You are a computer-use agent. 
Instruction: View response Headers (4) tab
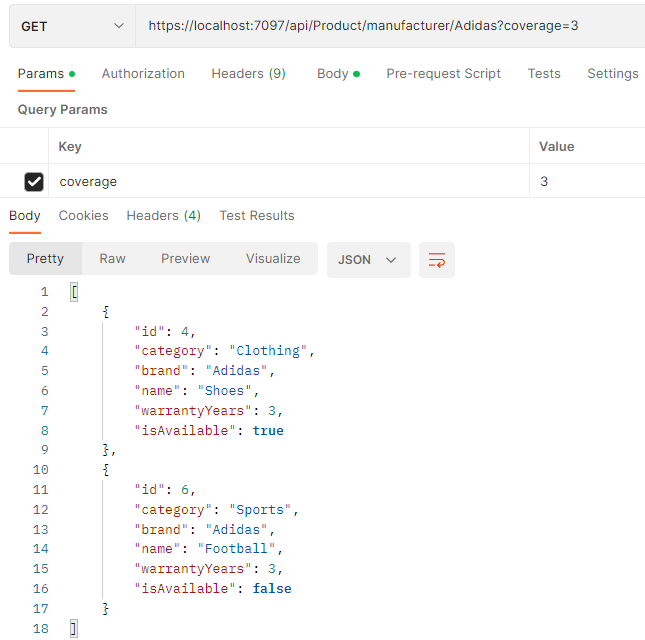pyautogui.click(x=163, y=216)
